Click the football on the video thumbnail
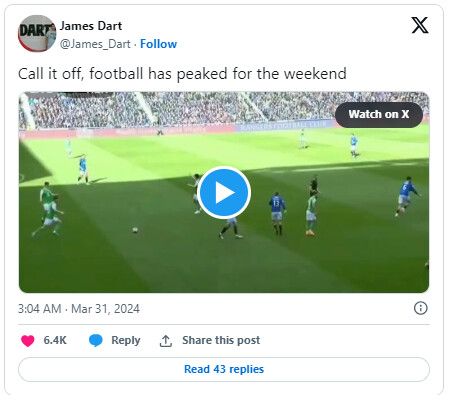Viewport: 449px width, 395px height. tap(135, 230)
